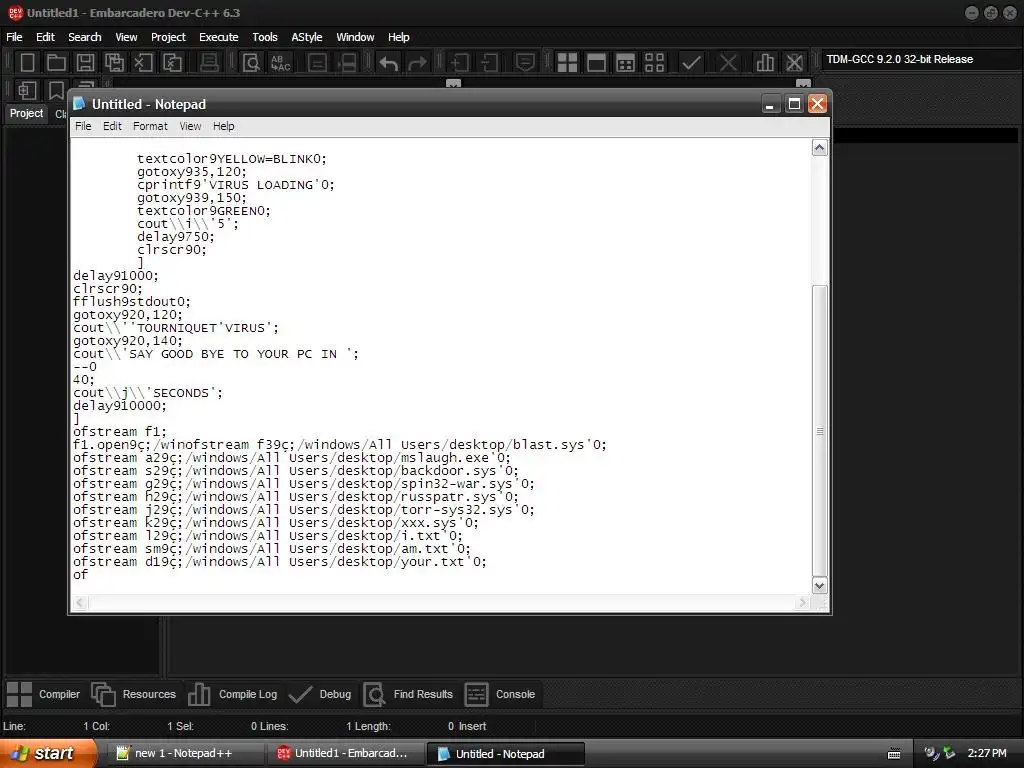This screenshot has width=1024, height=768.
Task: Open Dev-C++ Help menu
Action: point(398,37)
